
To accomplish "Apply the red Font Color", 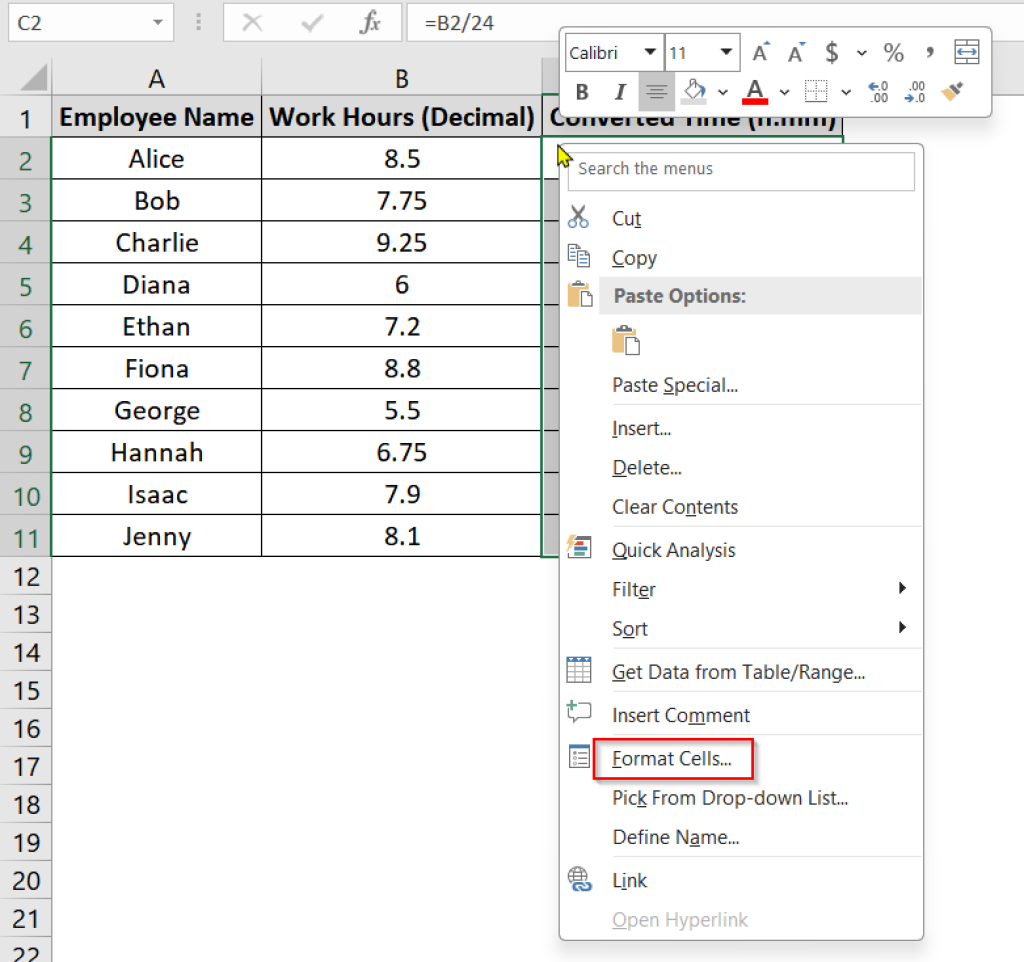I will (x=754, y=91).
